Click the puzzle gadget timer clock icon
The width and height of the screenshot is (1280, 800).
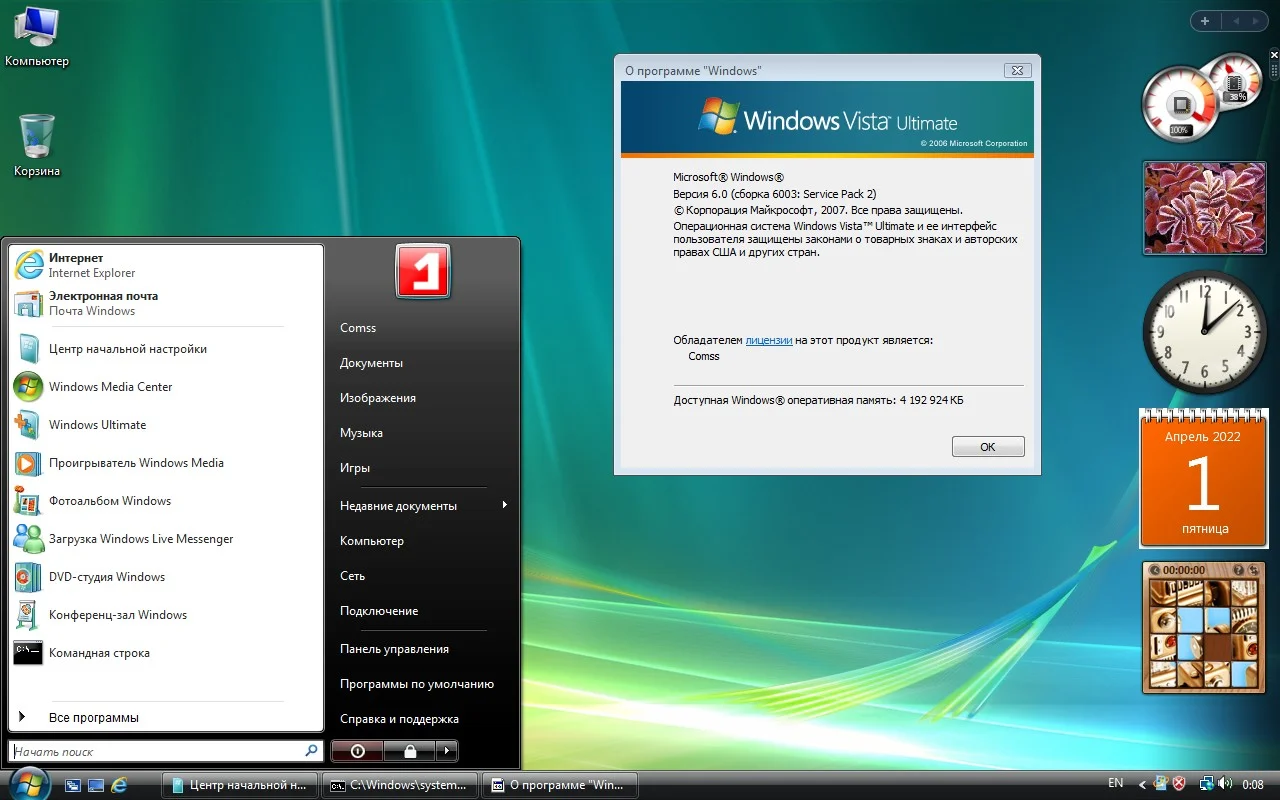click(1155, 570)
